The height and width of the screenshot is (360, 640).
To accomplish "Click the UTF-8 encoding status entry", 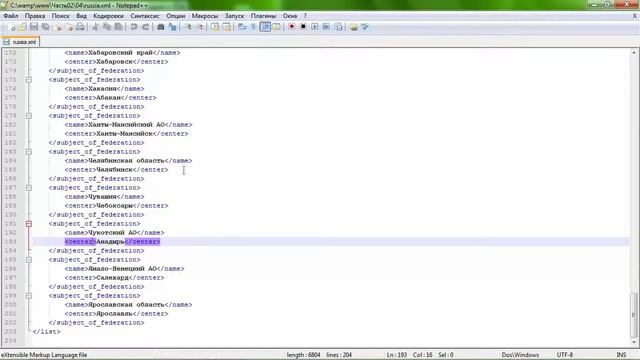I will pyautogui.click(x=564, y=355).
